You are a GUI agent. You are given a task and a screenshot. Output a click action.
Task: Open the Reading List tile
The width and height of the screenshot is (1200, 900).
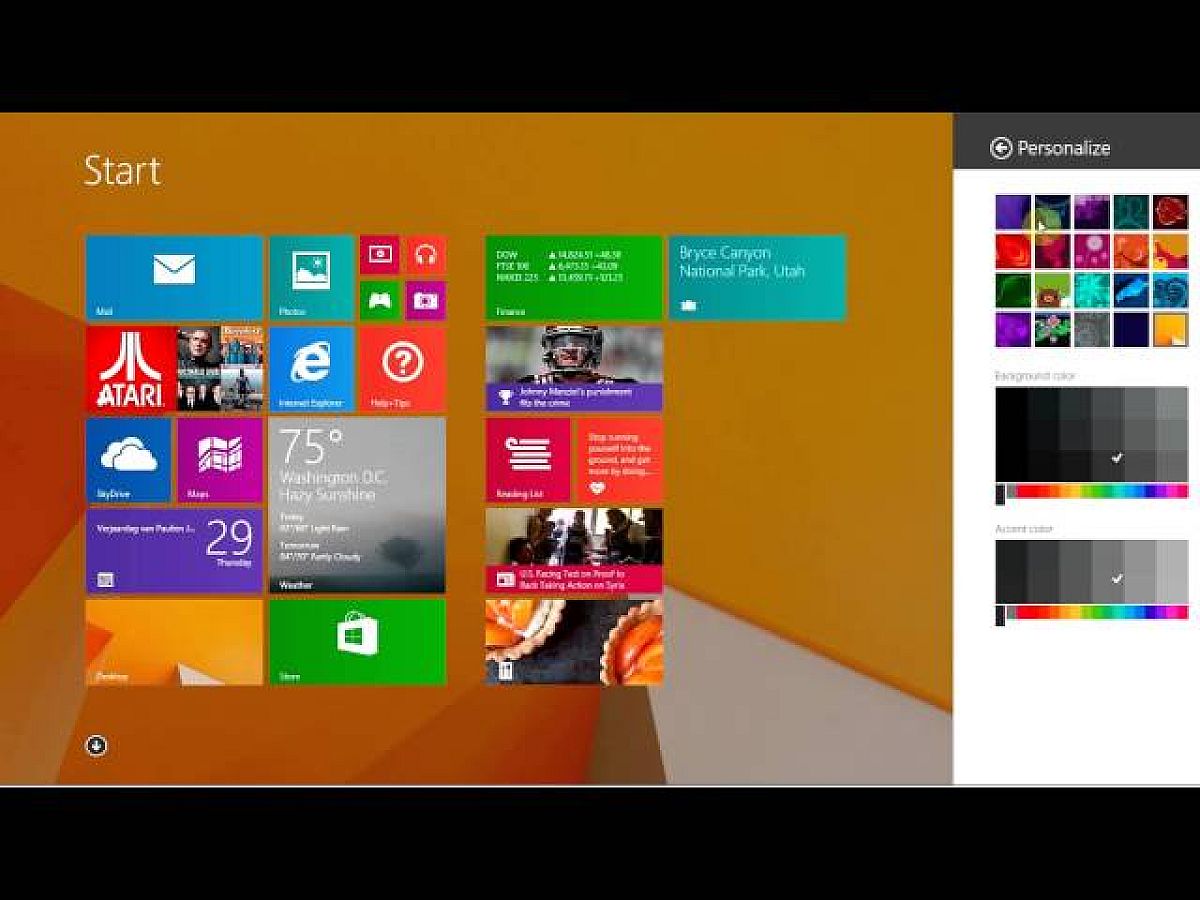click(x=527, y=459)
